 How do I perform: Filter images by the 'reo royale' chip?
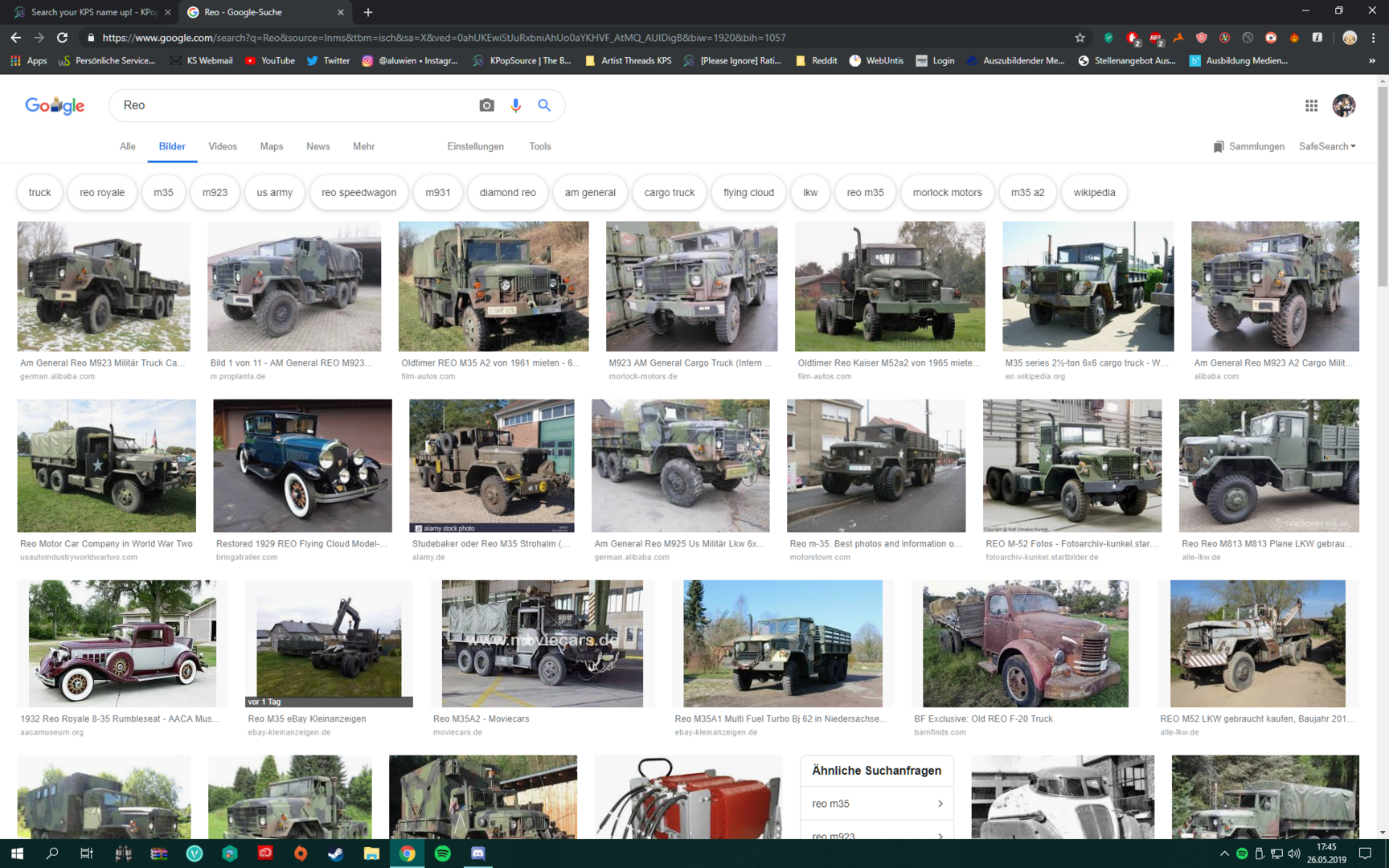[x=102, y=193]
